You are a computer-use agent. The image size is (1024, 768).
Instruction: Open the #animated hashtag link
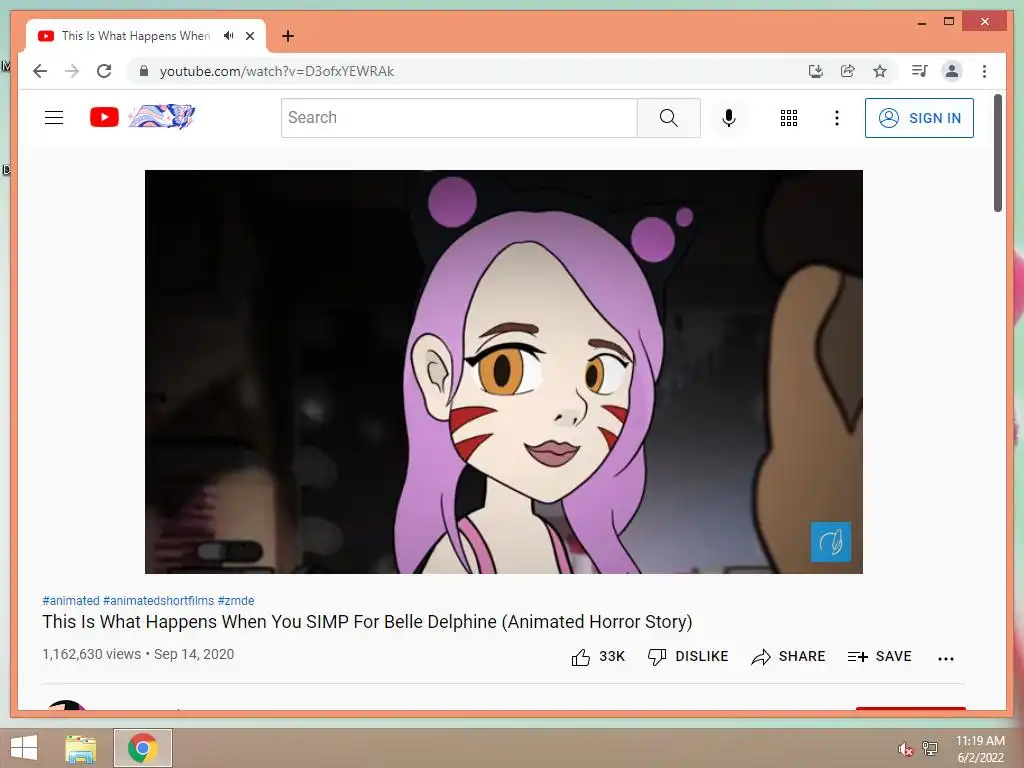pos(71,601)
